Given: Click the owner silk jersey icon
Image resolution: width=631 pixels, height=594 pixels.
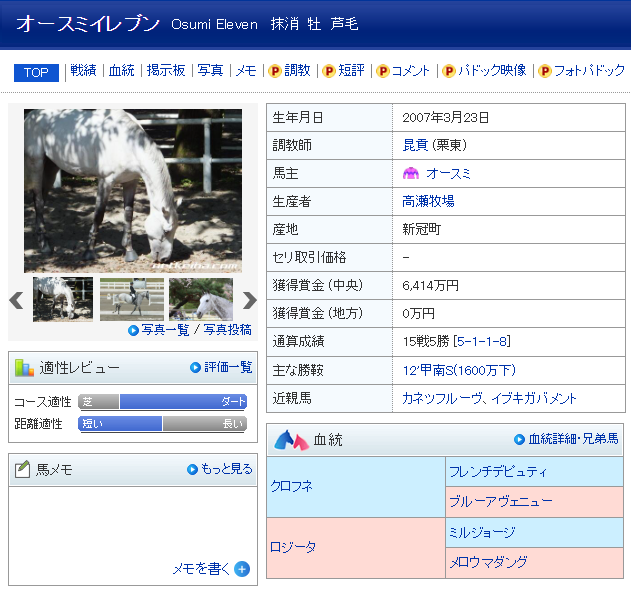Looking at the screenshot, I should coord(410,173).
